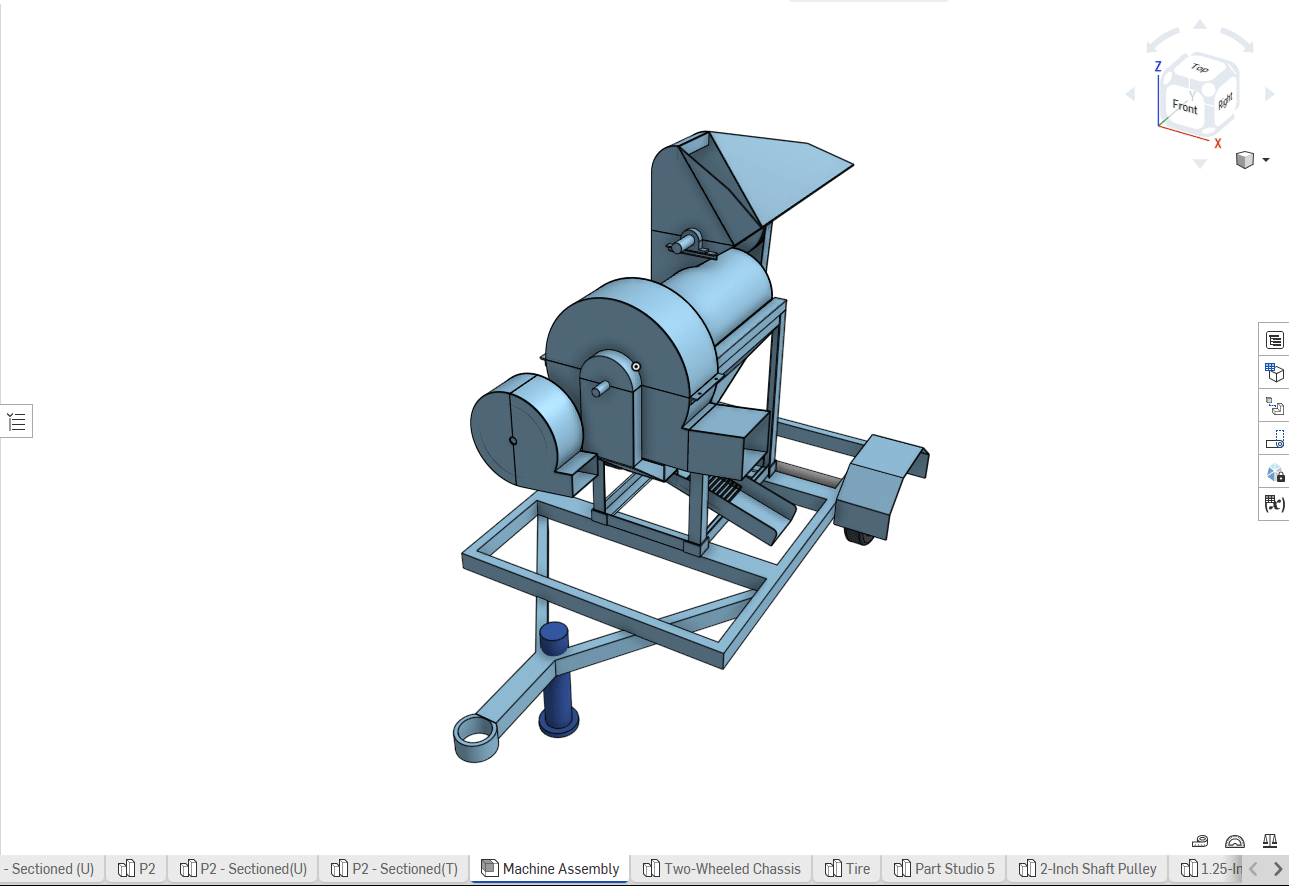Select the Top face of view cube

click(x=1200, y=69)
